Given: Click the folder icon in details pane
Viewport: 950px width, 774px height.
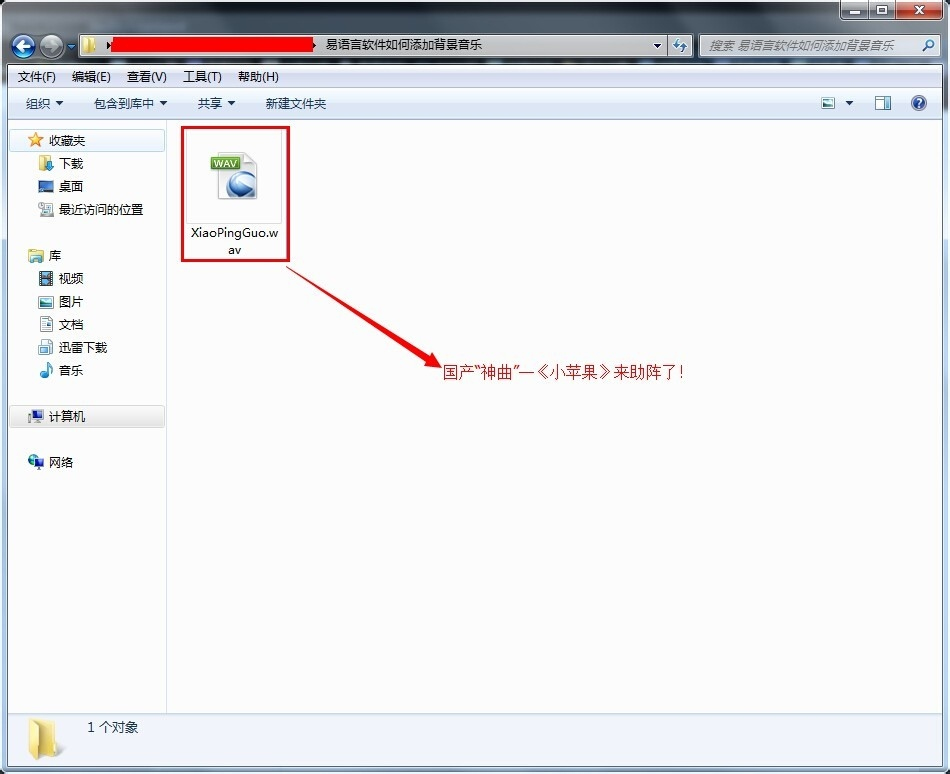Looking at the screenshot, I should [45, 738].
